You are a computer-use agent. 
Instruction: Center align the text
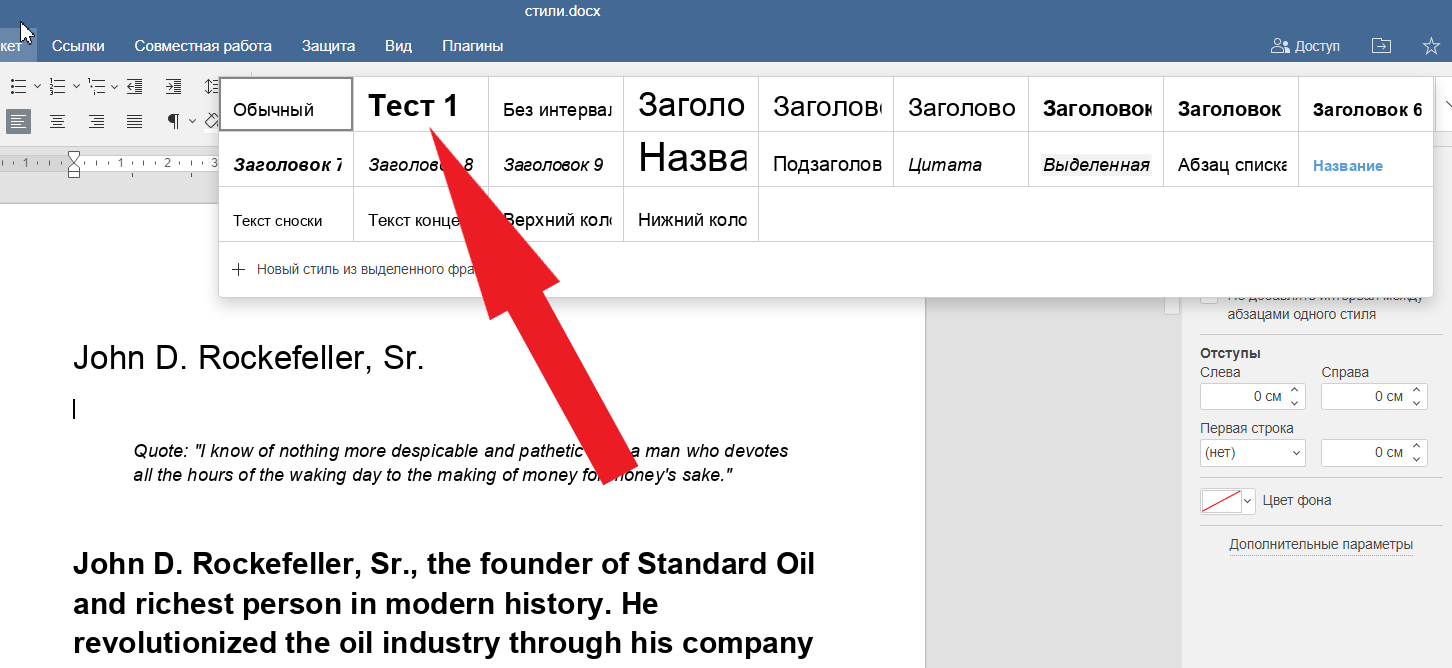(58, 121)
